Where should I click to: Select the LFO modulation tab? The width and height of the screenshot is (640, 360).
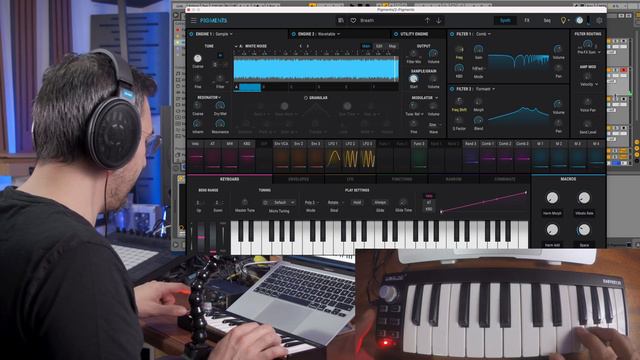[350, 179]
